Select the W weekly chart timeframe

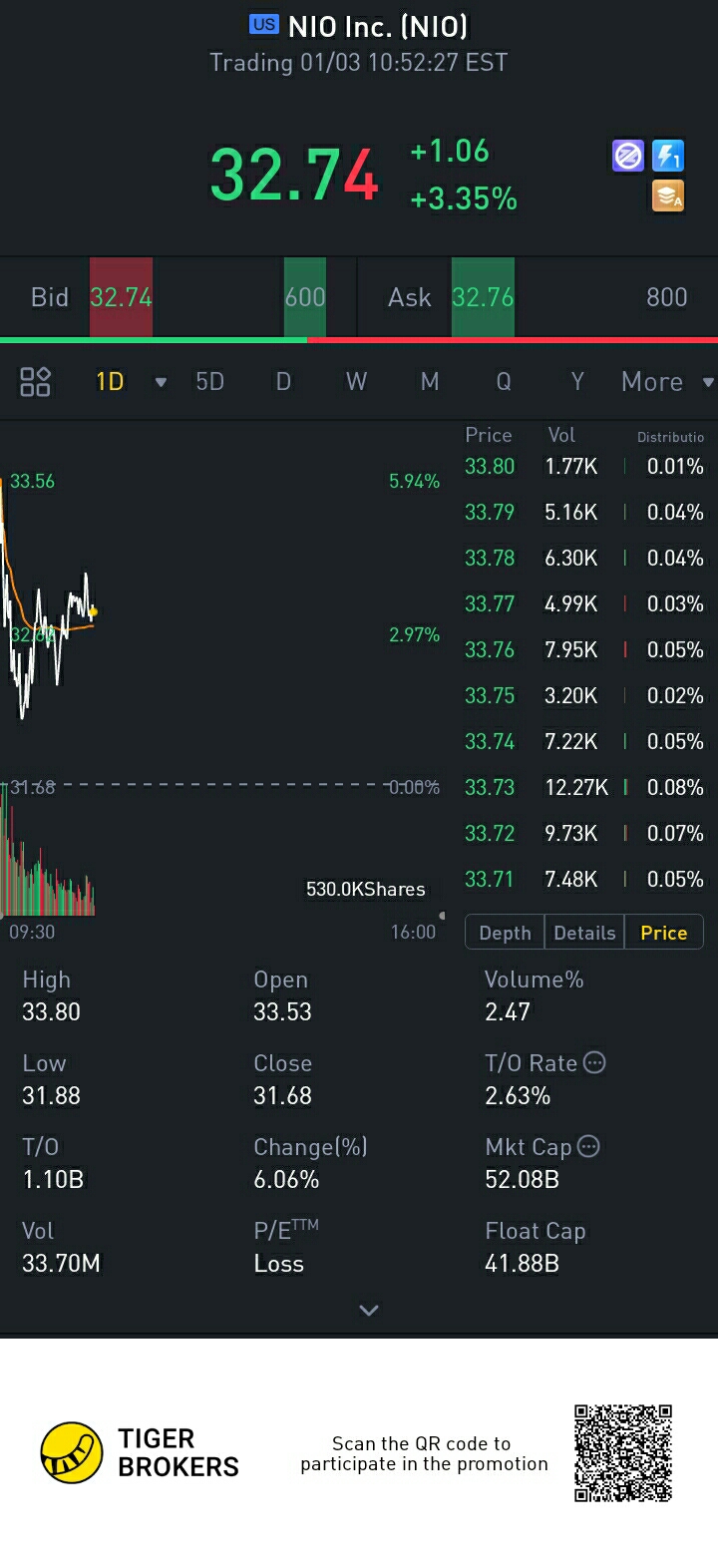coord(356,381)
